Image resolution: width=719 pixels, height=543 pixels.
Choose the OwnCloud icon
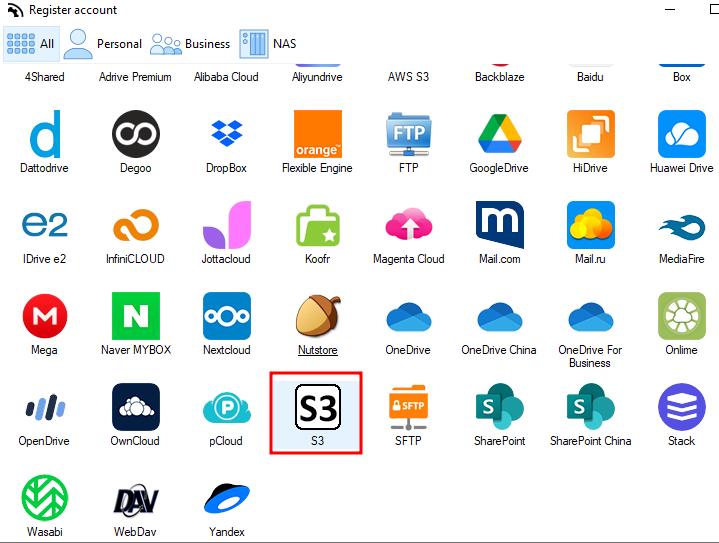tap(136, 407)
